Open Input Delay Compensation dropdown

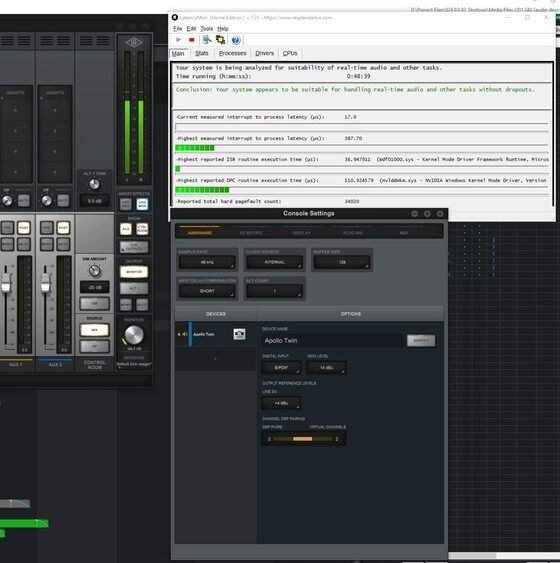207,291
